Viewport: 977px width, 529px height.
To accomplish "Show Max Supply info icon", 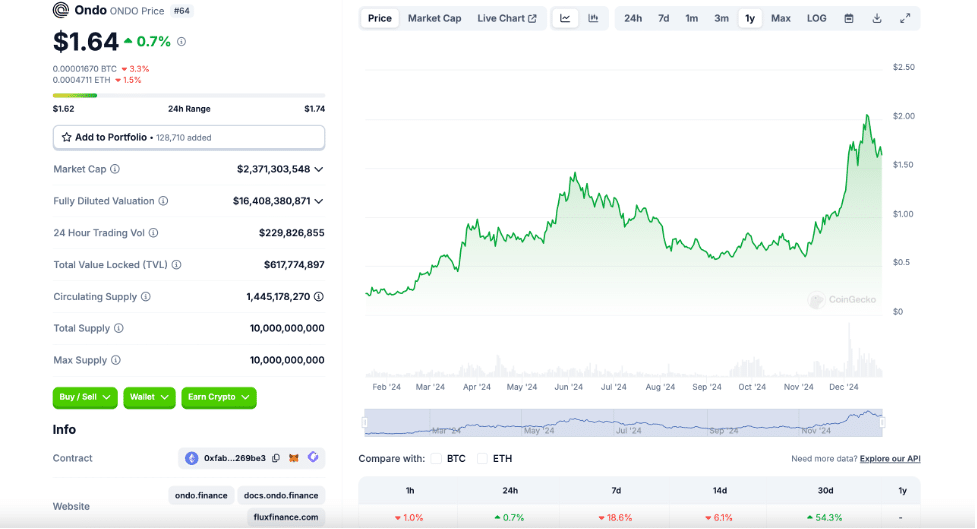I will [x=116, y=360].
